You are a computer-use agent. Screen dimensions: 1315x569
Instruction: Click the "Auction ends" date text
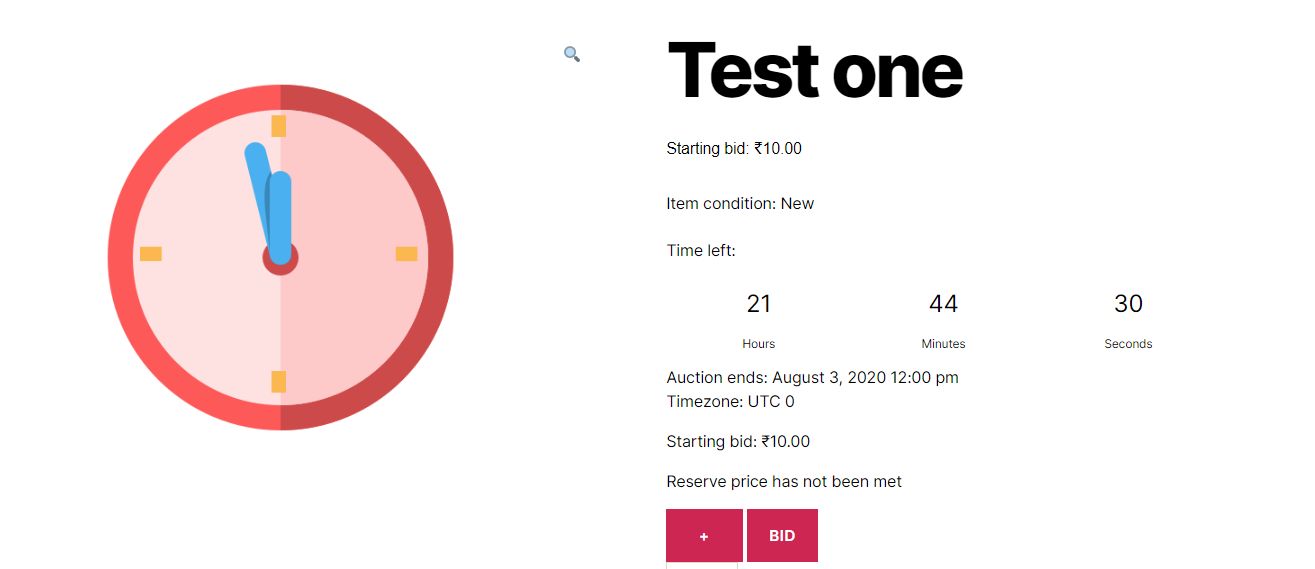(812, 377)
